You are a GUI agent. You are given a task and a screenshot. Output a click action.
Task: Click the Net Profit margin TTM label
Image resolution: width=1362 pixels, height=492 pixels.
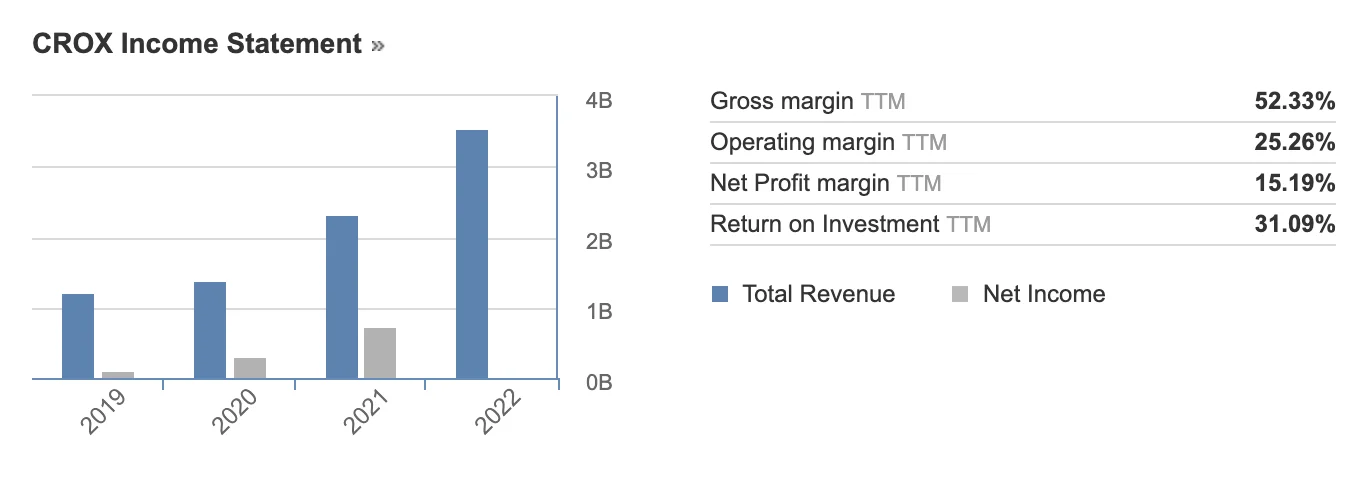click(825, 183)
